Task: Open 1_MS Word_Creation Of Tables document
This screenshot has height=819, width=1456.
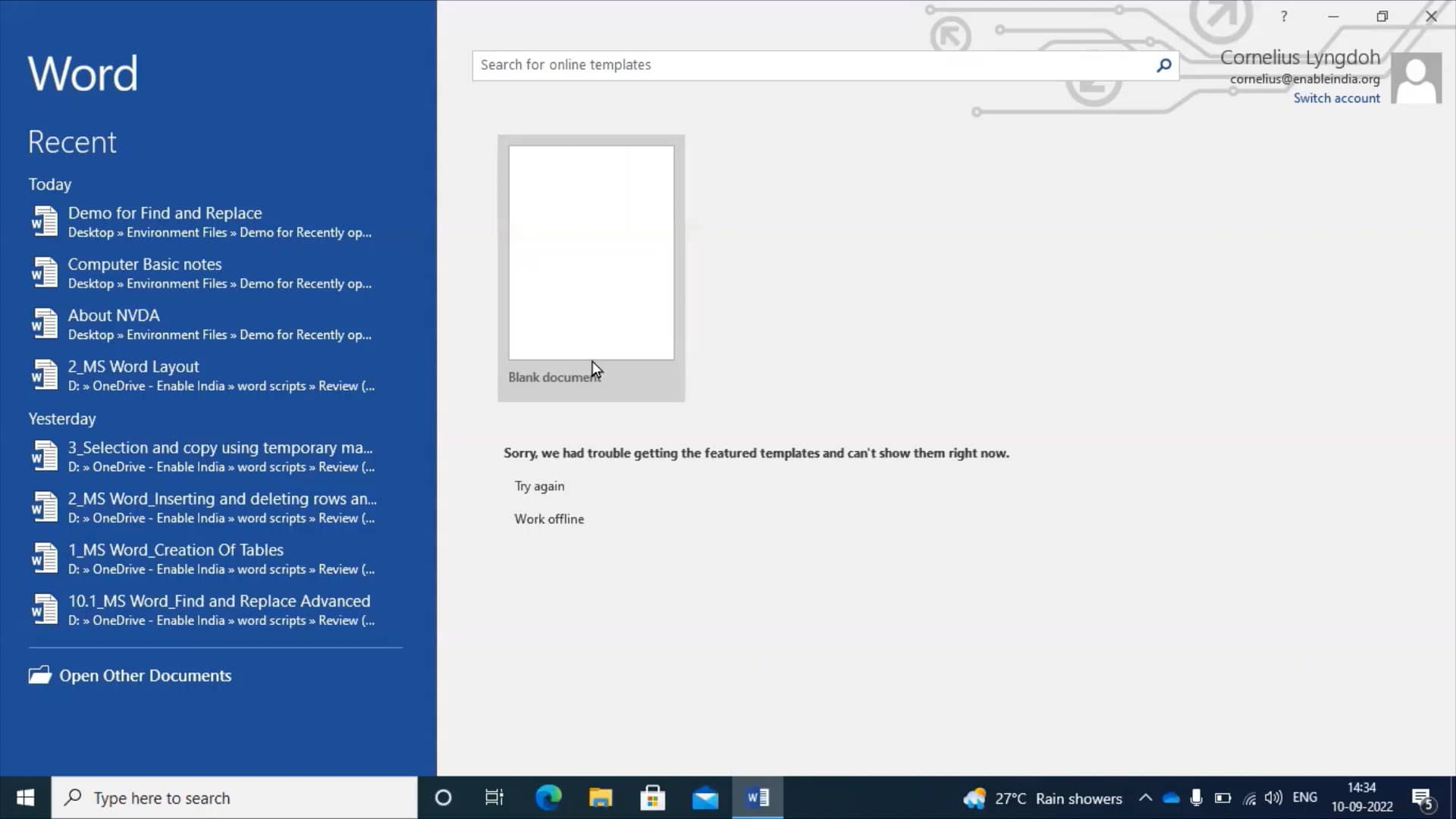Action: (x=175, y=550)
